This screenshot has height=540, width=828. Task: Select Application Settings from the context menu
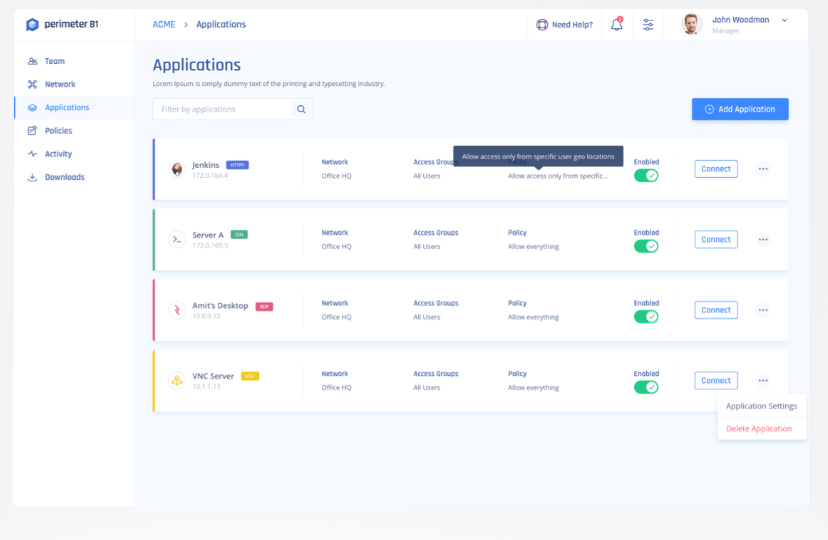point(761,406)
